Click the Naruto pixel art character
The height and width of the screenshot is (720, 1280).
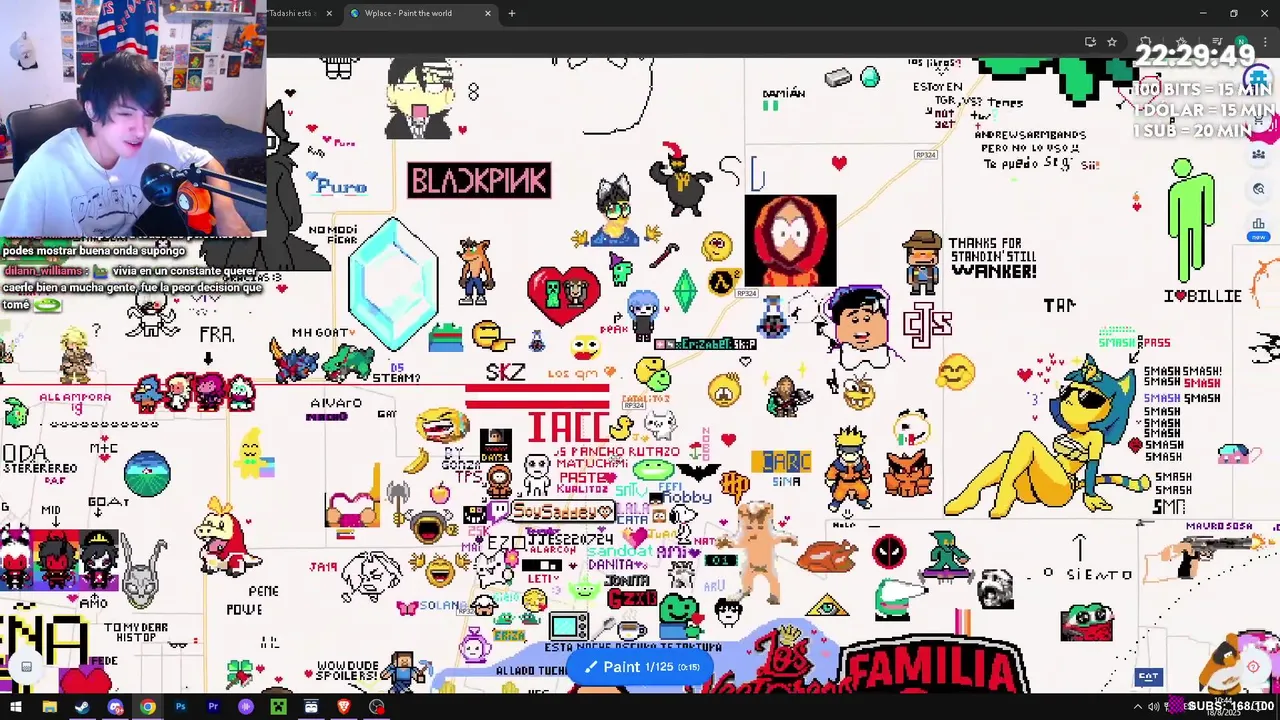click(849, 467)
